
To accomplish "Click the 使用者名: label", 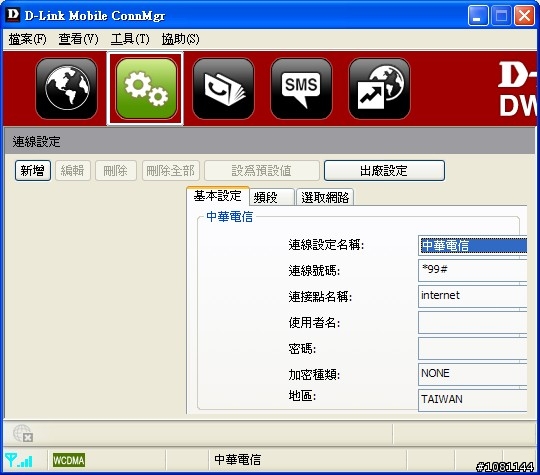I will 314,323.
